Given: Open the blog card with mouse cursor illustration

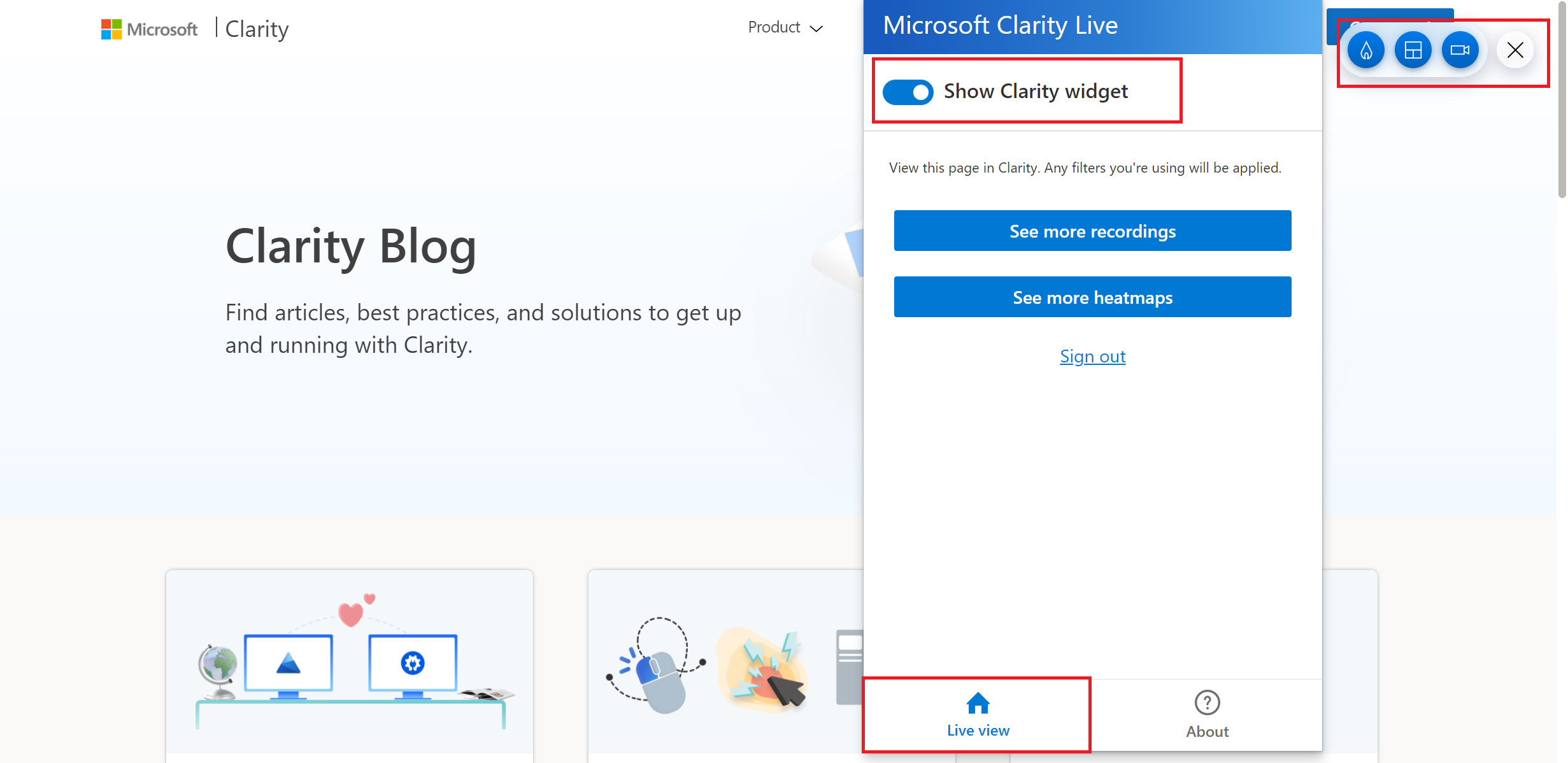Looking at the screenshot, I should tap(725, 666).
